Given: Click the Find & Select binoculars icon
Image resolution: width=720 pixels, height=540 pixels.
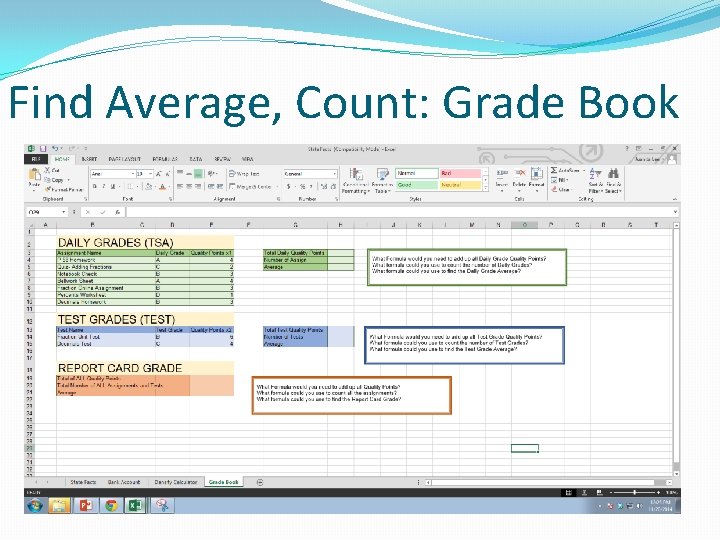Looking at the screenshot, I should pyautogui.click(x=613, y=174).
